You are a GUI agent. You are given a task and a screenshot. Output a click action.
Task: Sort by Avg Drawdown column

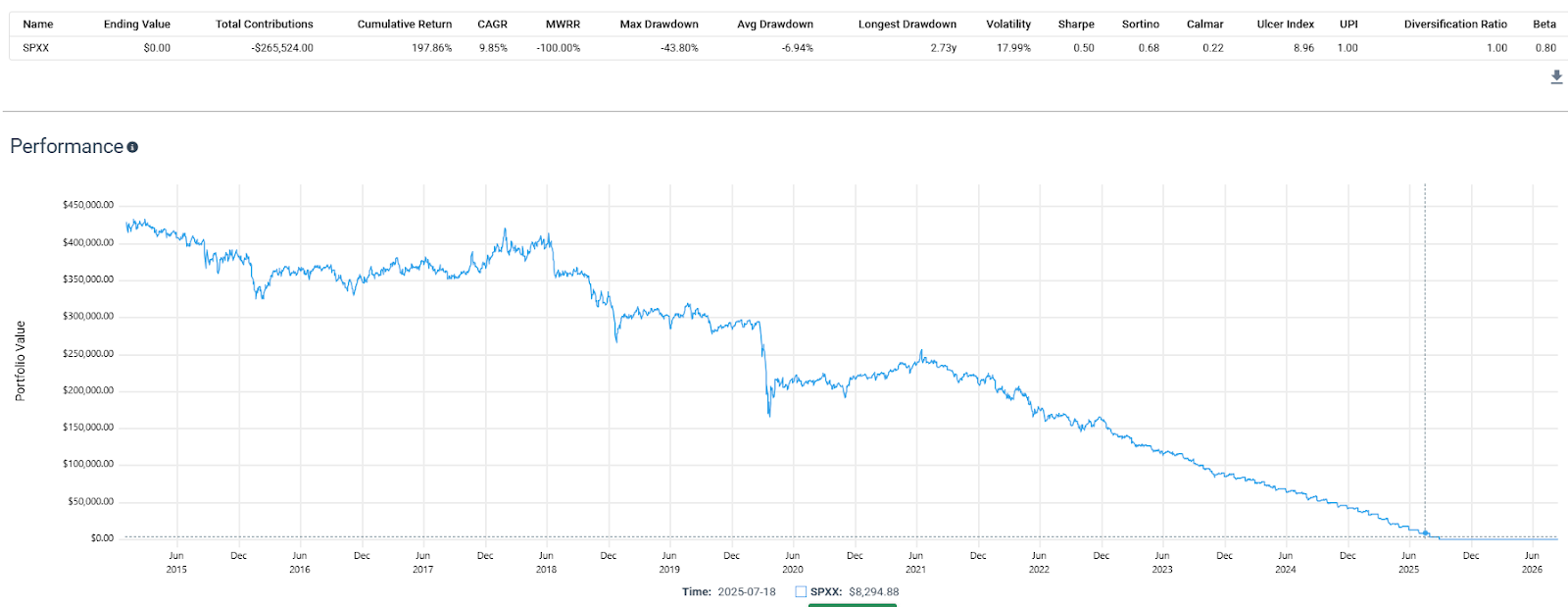775,25
